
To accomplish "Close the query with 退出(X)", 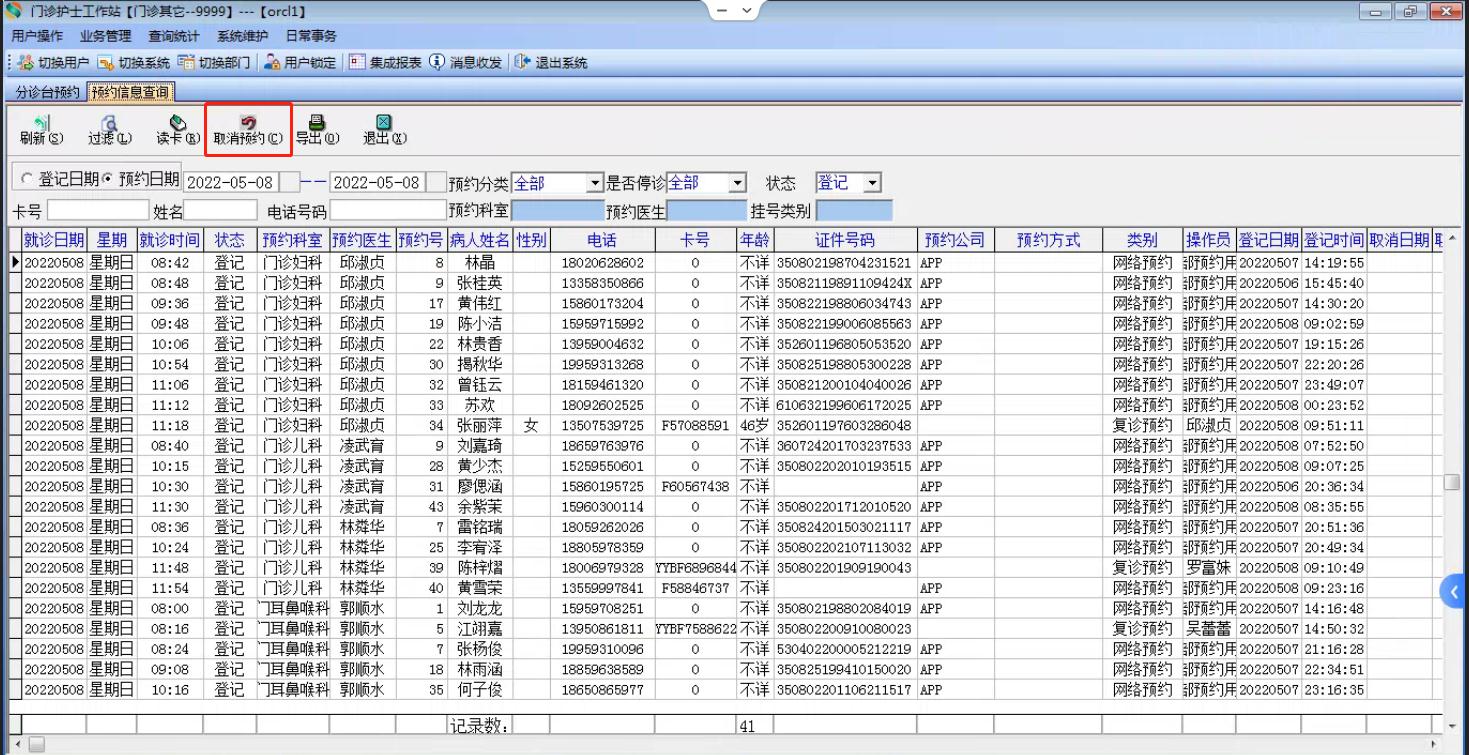I will pos(384,130).
